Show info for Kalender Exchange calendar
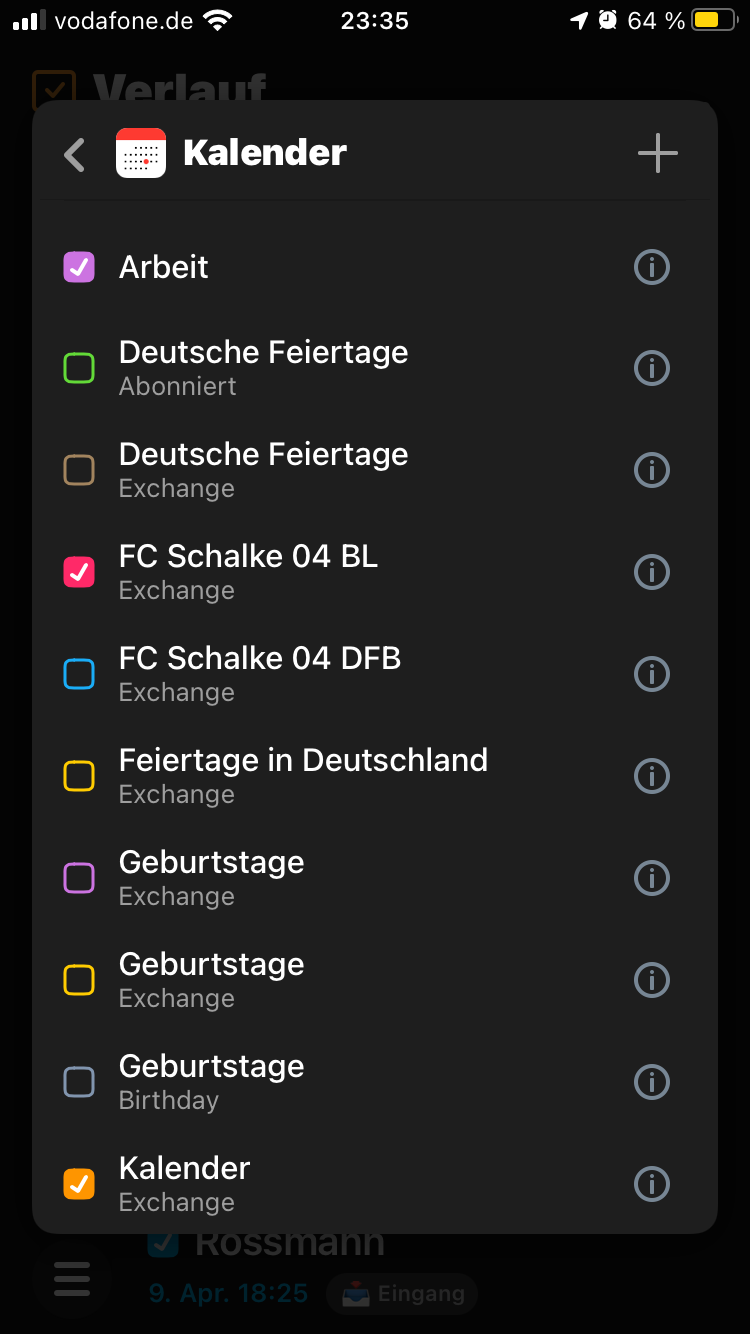The height and width of the screenshot is (1334, 750). tap(652, 1184)
